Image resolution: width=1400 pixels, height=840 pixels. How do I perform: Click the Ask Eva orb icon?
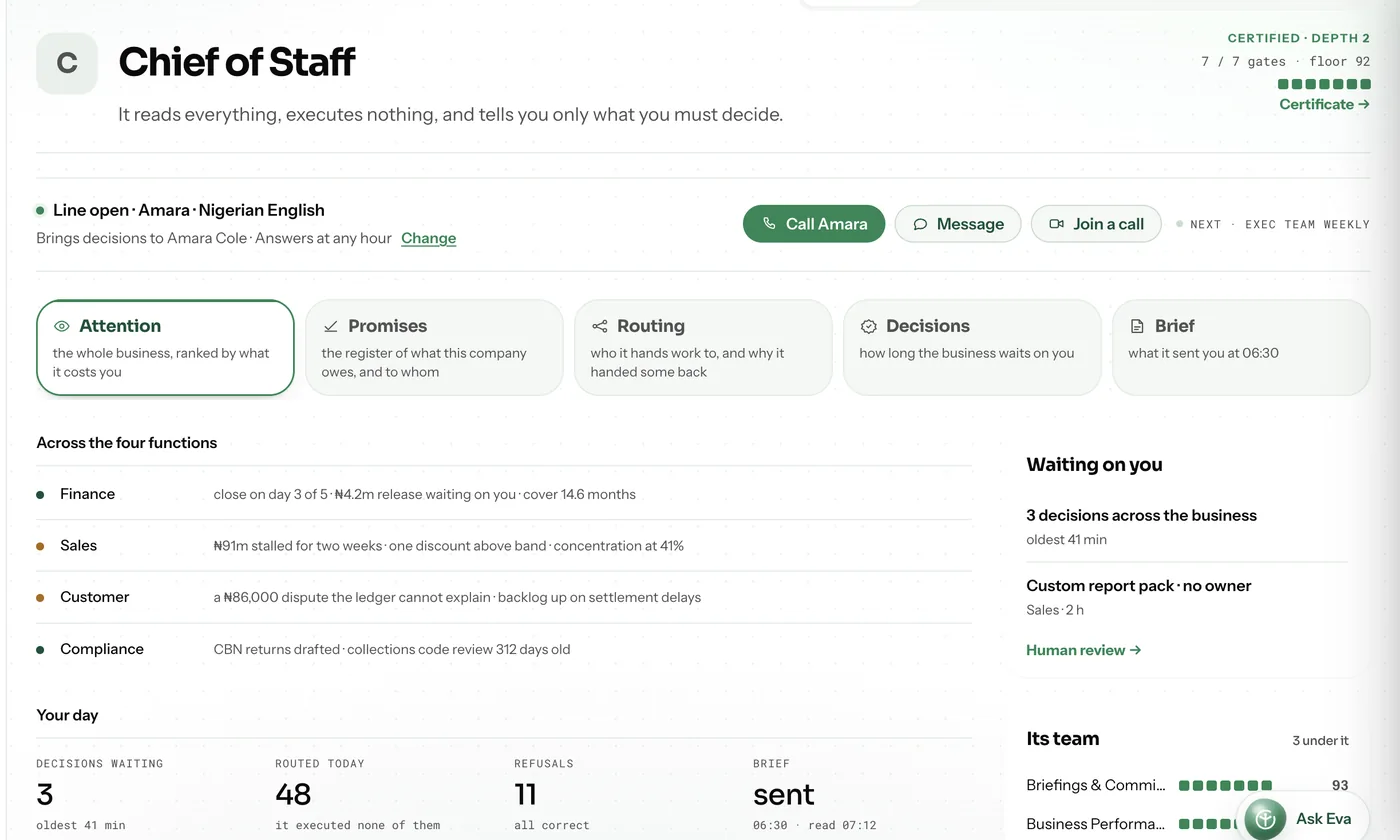click(1265, 819)
